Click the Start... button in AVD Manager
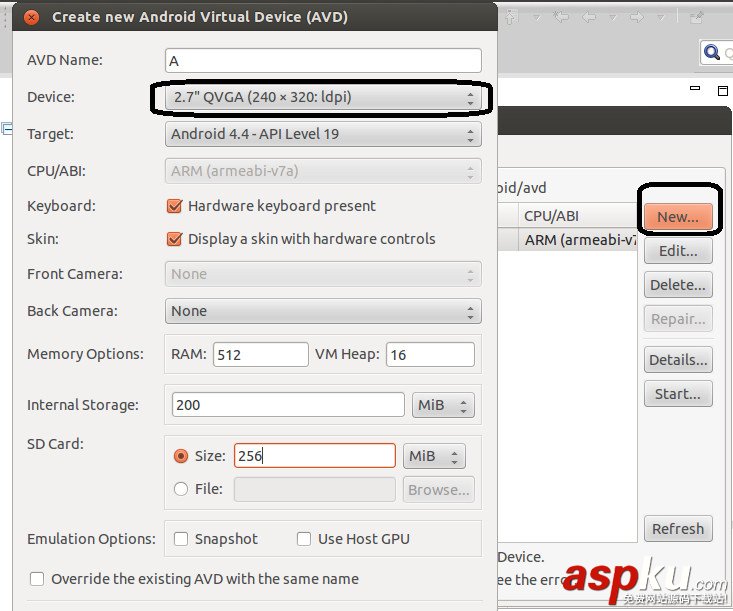733x611 pixels. click(678, 394)
